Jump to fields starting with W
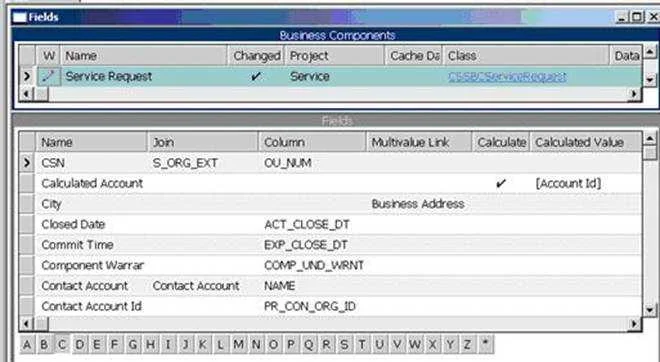 click(x=415, y=345)
